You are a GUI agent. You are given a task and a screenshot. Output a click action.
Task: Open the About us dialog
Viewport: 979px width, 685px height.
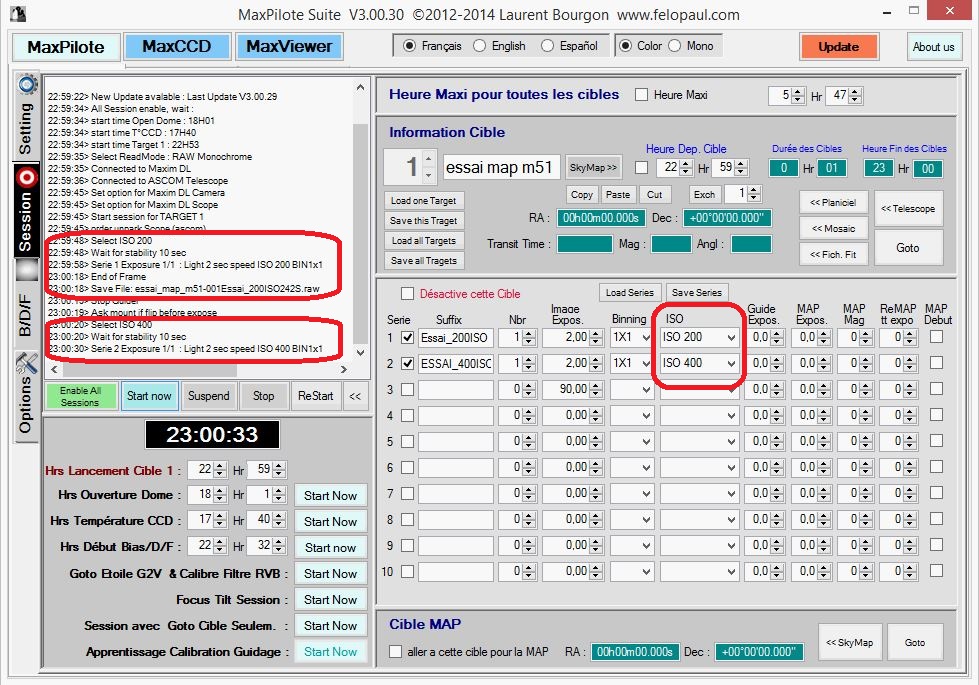click(933, 47)
